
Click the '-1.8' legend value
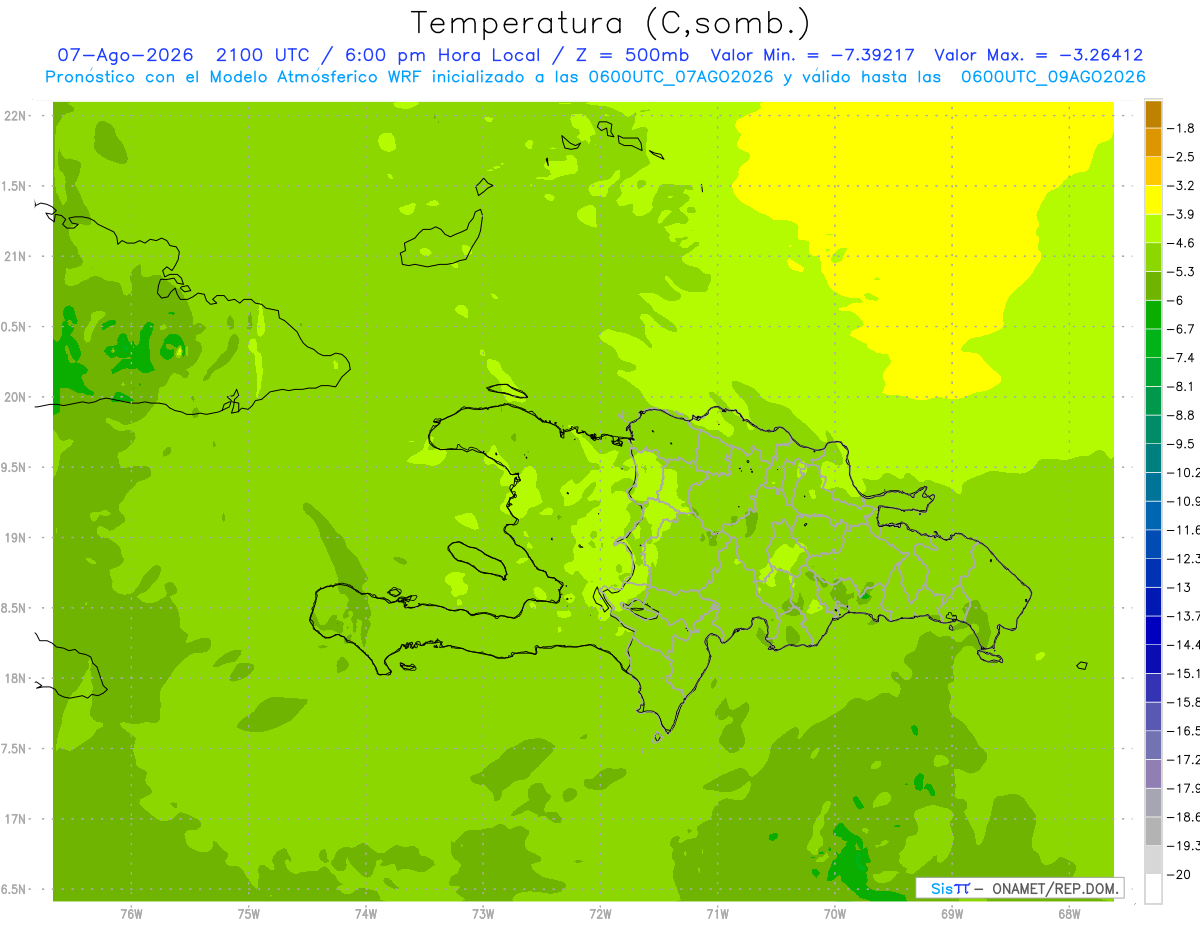pyautogui.click(x=1183, y=128)
